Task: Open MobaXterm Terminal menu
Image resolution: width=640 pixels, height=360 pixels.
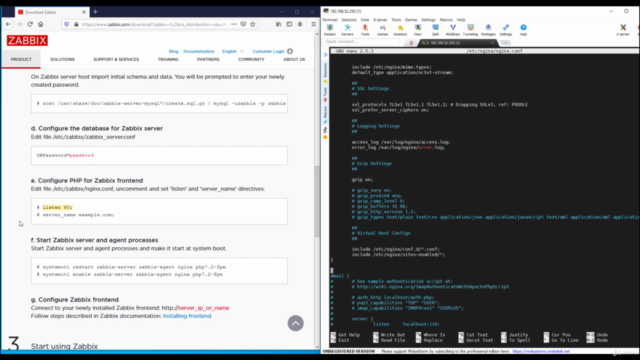Action: (x=330, y=20)
